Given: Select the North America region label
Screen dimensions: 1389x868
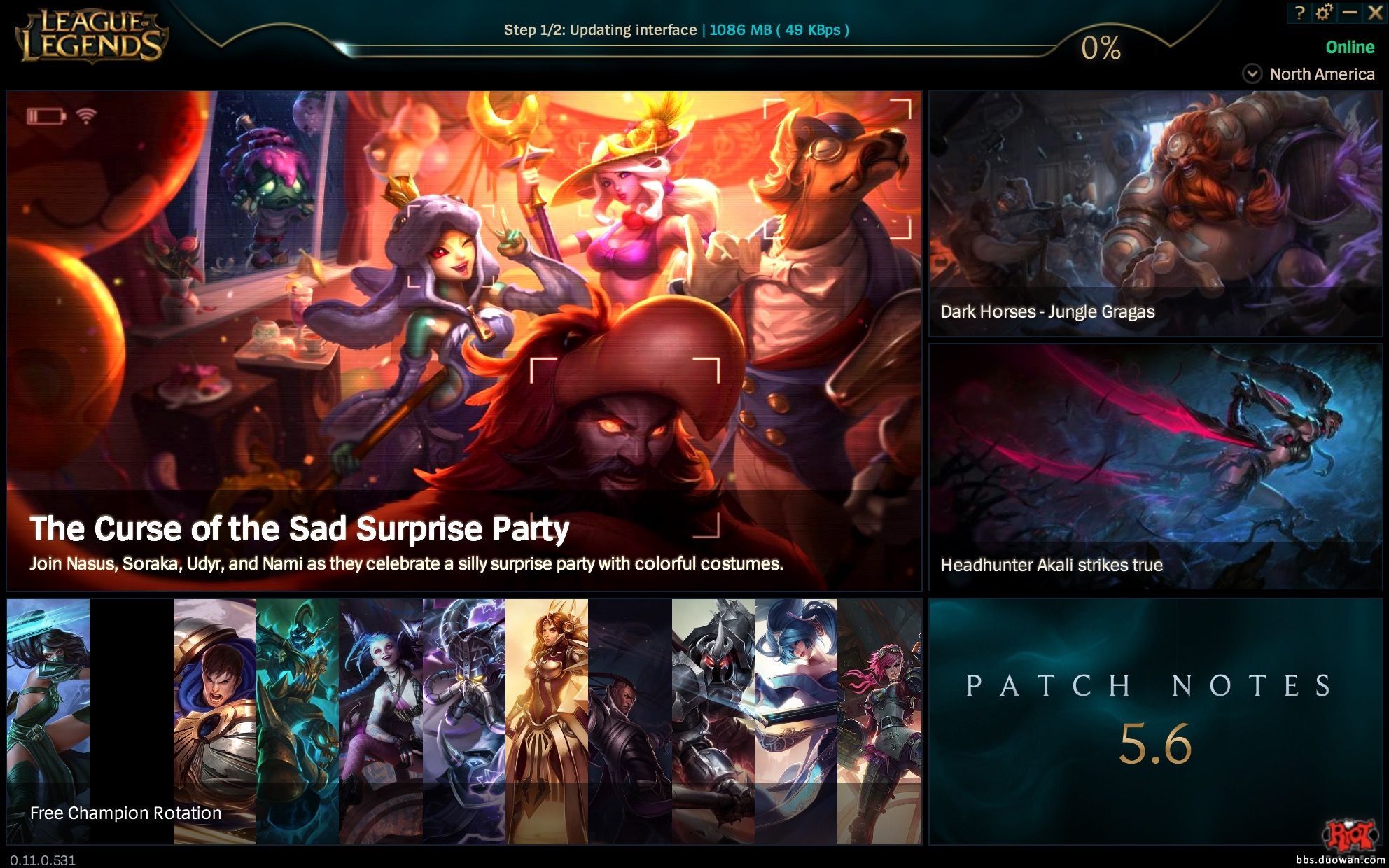Looking at the screenshot, I should [x=1322, y=73].
